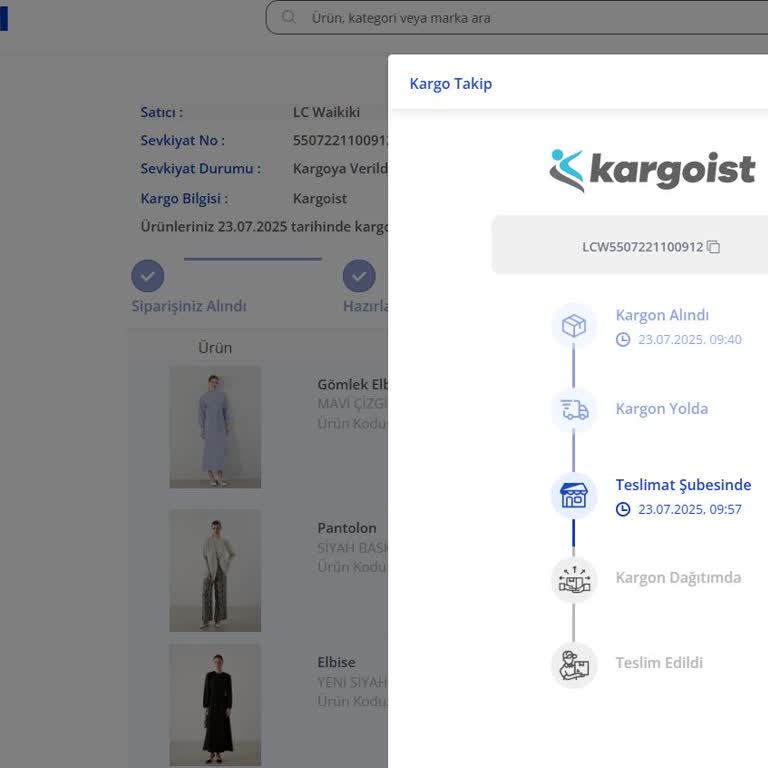The height and width of the screenshot is (768, 768).
Task: Copy the tracking number LCW5507221100912
Action: (714, 247)
